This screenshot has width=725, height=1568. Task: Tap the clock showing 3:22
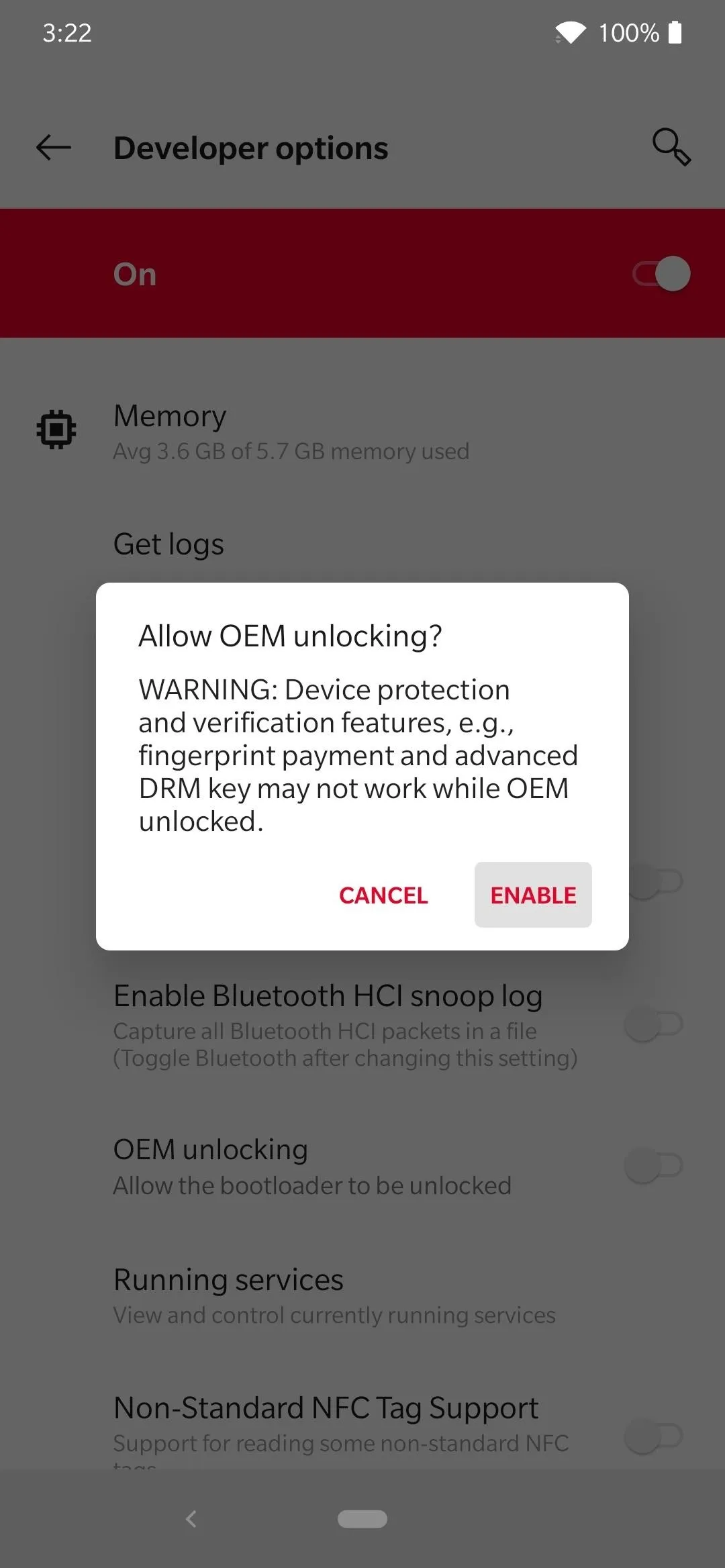click(x=67, y=32)
